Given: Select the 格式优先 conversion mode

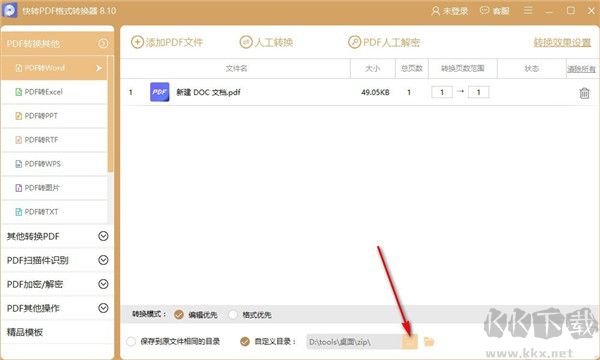Looking at the screenshot, I should [233, 315].
